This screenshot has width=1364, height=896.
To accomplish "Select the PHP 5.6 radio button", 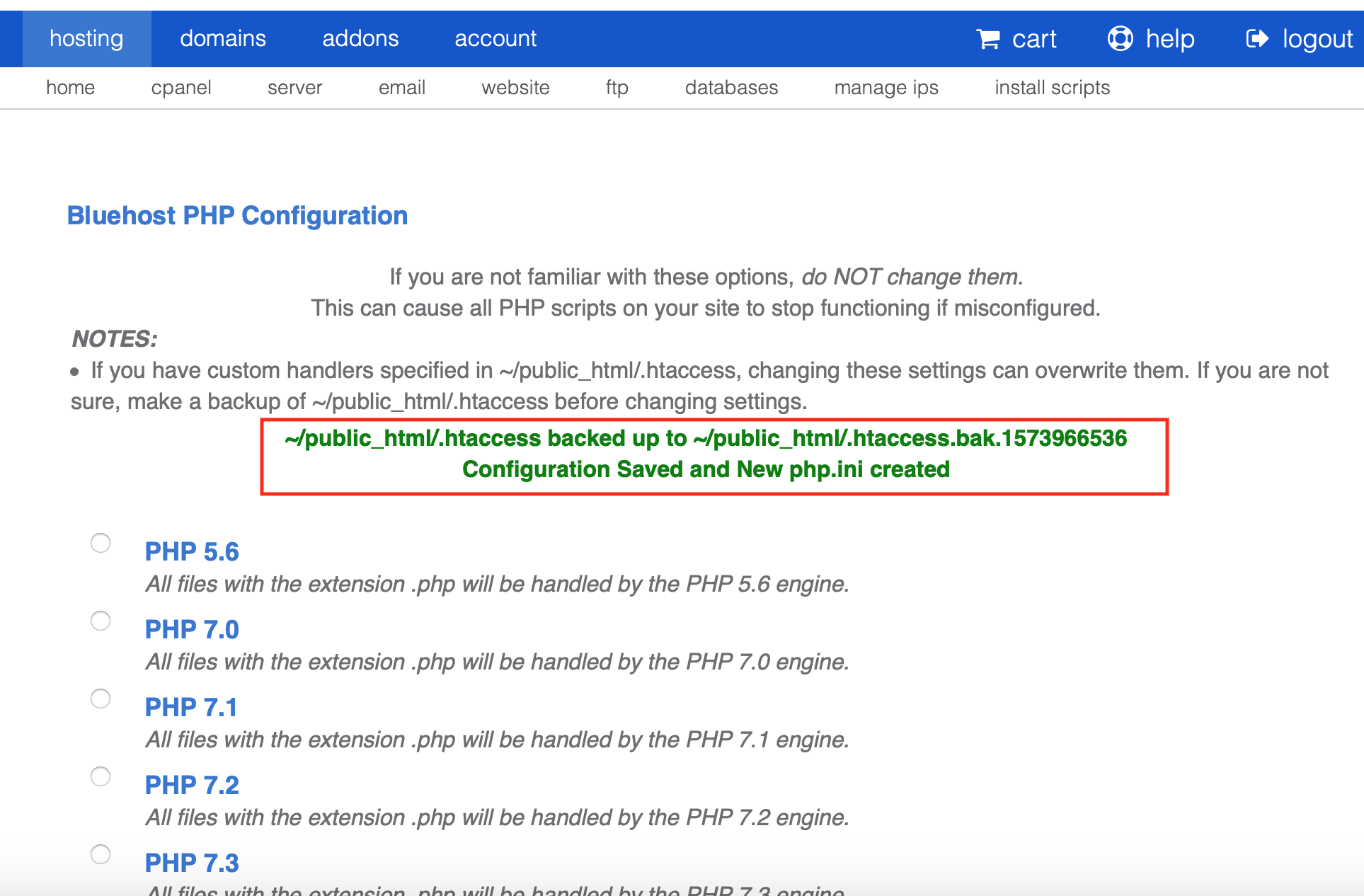I will 101,543.
